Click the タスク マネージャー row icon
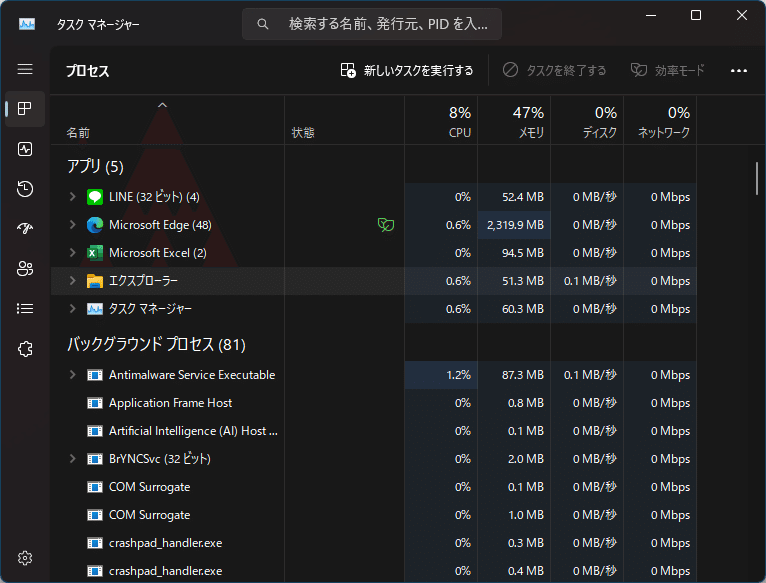The width and height of the screenshot is (766, 583). point(95,309)
